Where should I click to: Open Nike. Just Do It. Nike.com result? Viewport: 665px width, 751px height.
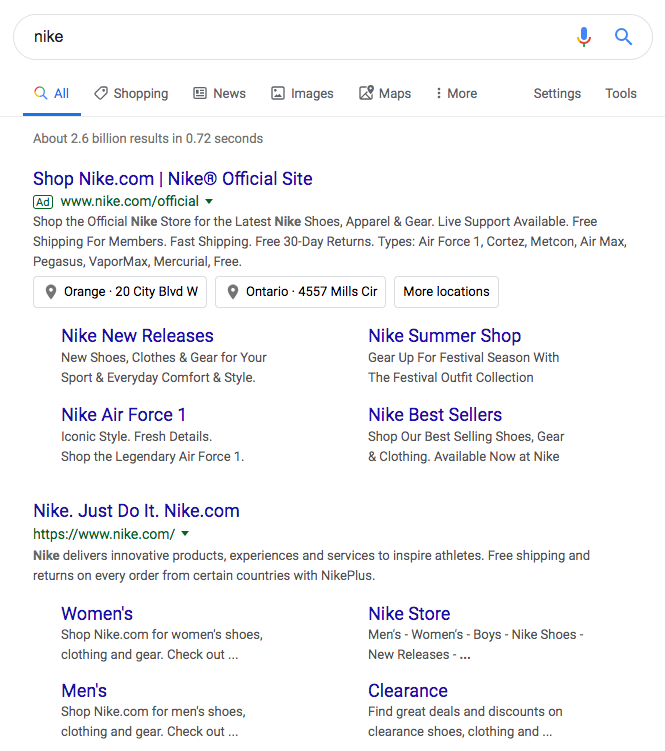(x=137, y=511)
